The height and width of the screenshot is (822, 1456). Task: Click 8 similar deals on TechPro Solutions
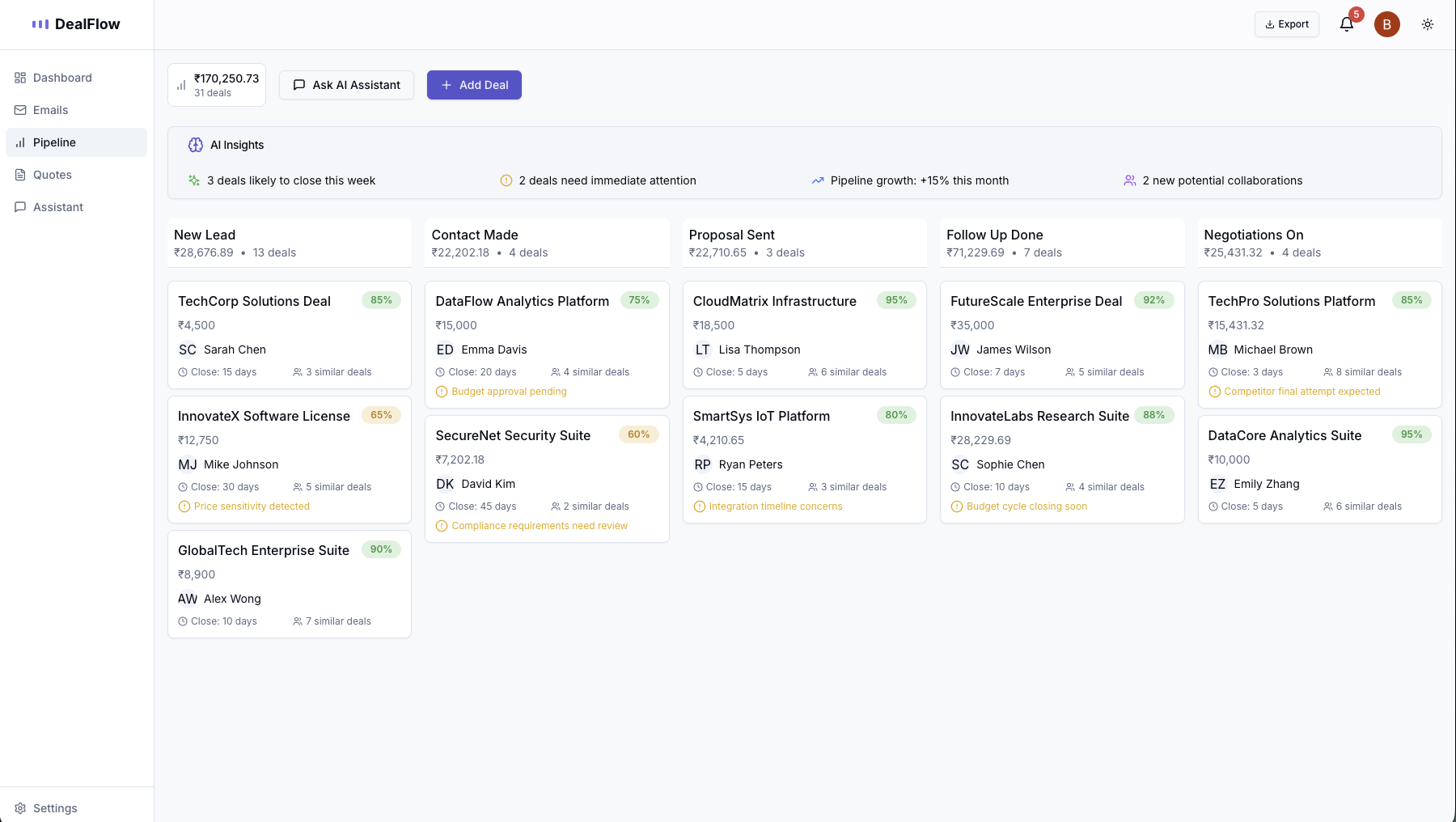click(x=1363, y=372)
